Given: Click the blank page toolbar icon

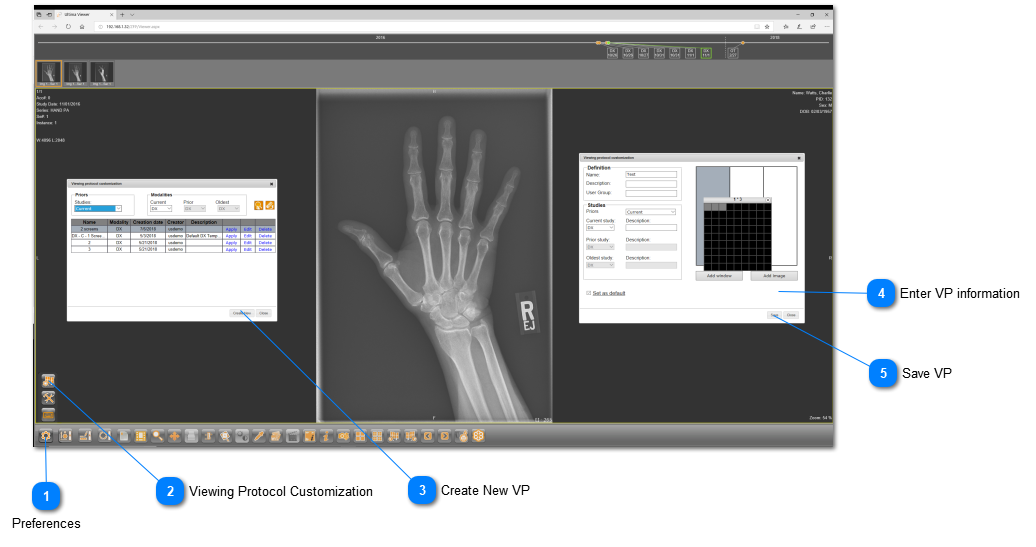Looking at the screenshot, I should pyautogui.click(x=124, y=436).
